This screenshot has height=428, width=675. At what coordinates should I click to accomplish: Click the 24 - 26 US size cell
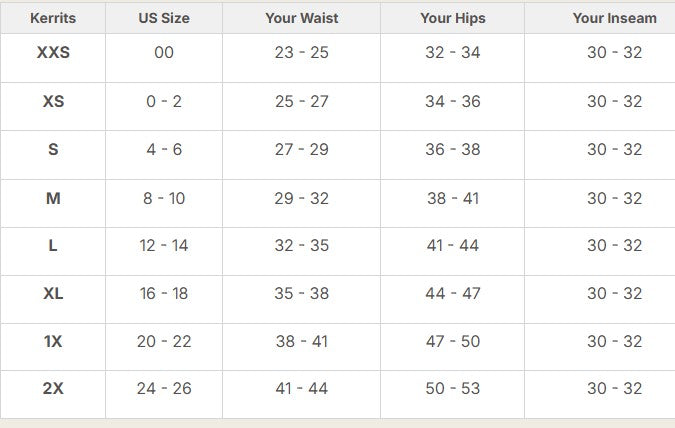click(164, 389)
